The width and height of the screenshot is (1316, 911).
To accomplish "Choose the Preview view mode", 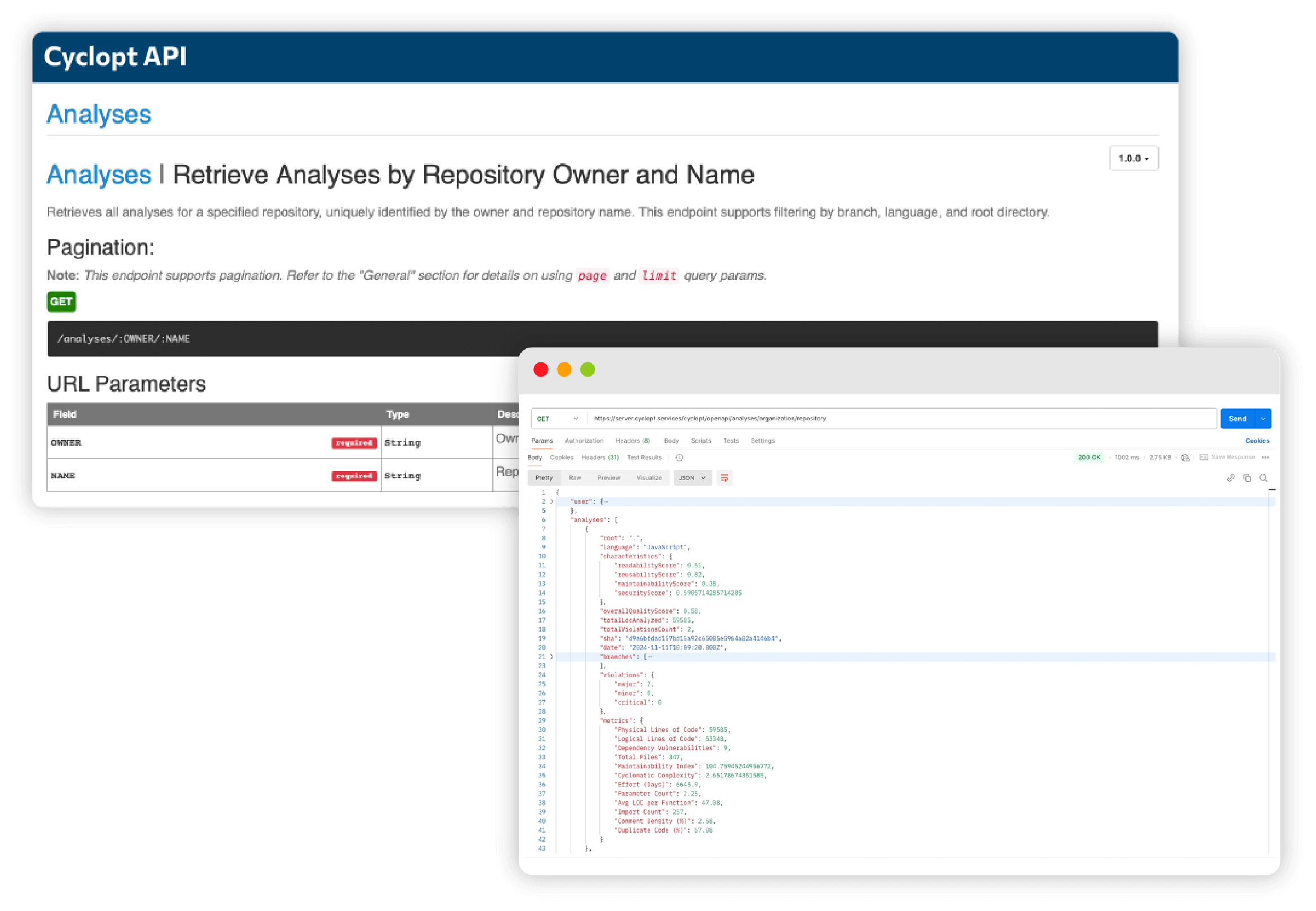I will [608, 478].
